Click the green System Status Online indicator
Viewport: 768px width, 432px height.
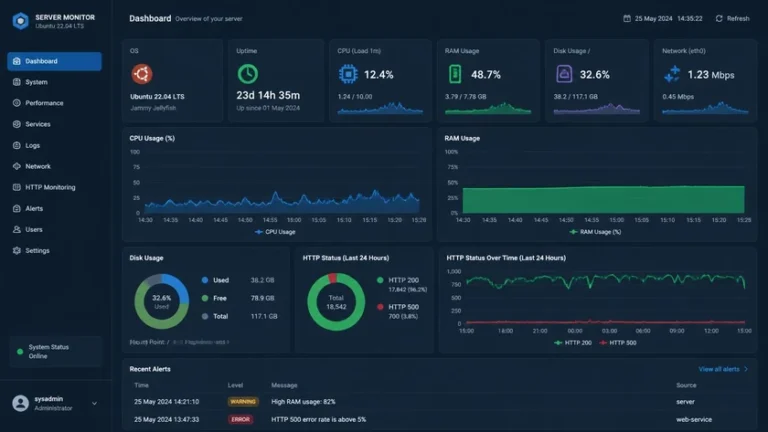pos(20,352)
